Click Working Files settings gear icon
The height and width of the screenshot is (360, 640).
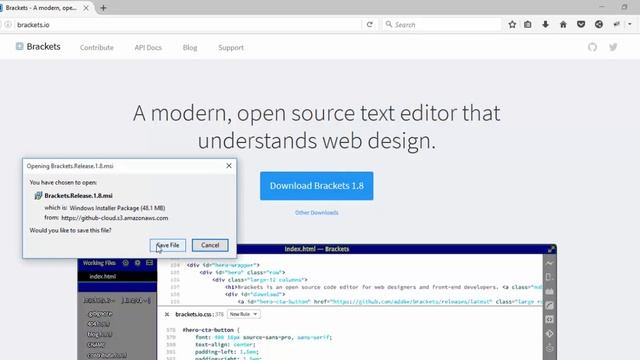[x=138, y=263]
